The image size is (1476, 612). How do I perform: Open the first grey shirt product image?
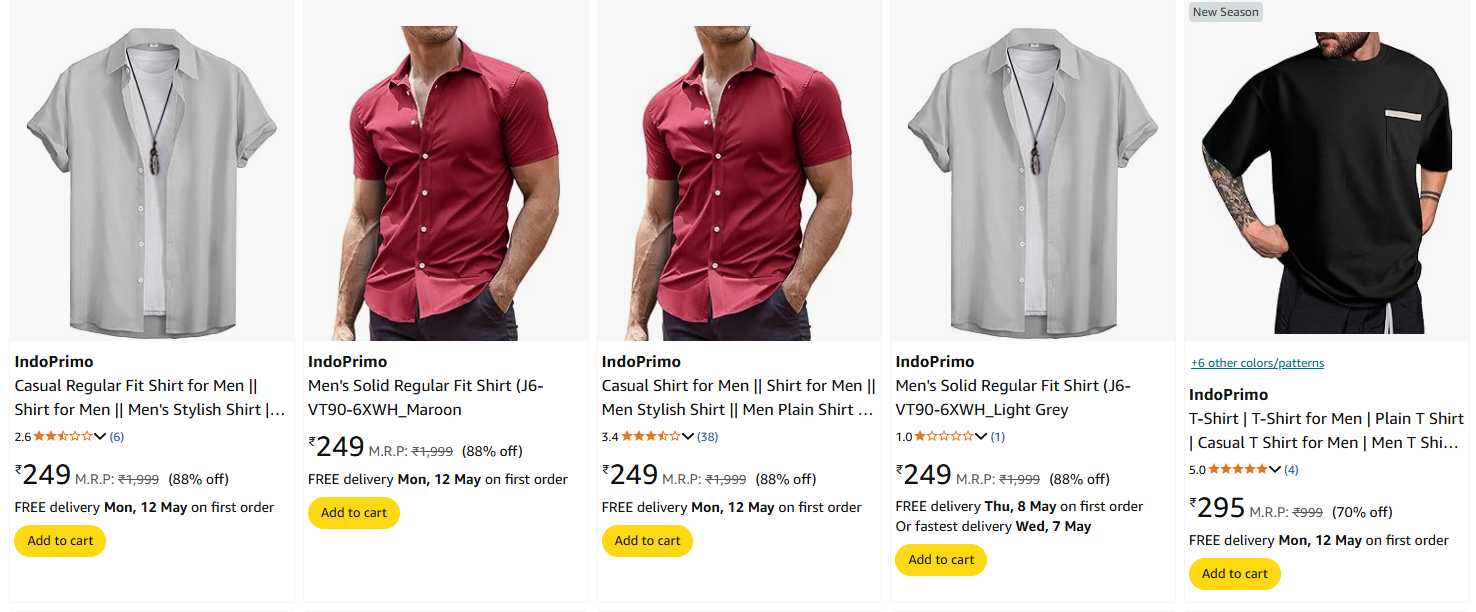151,183
